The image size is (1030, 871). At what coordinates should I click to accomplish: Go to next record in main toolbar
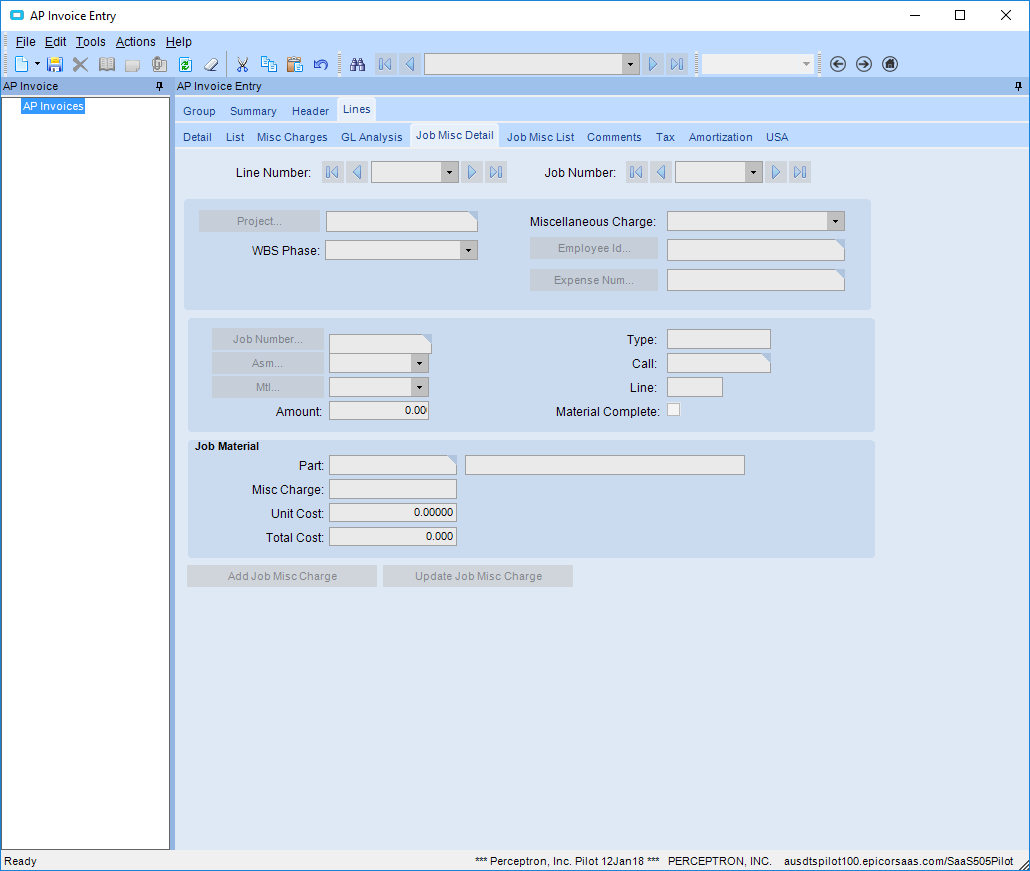tap(653, 64)
